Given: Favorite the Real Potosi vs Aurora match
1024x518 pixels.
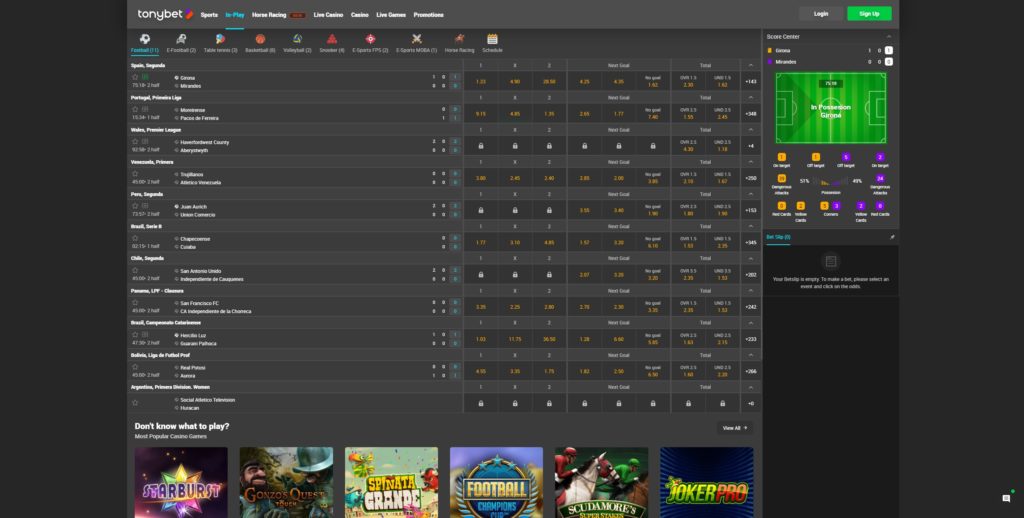Looking at the screenshot, I should click(x=135, y=366).
